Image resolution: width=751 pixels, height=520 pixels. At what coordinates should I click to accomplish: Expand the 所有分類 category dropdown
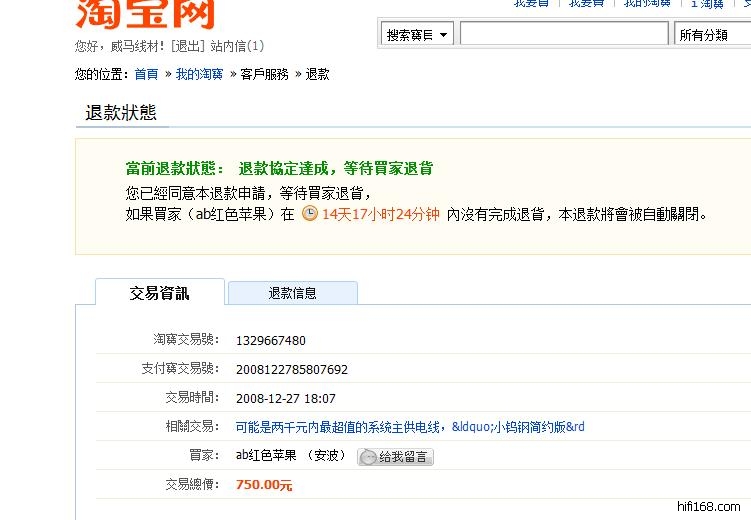(x=712, y=35)
